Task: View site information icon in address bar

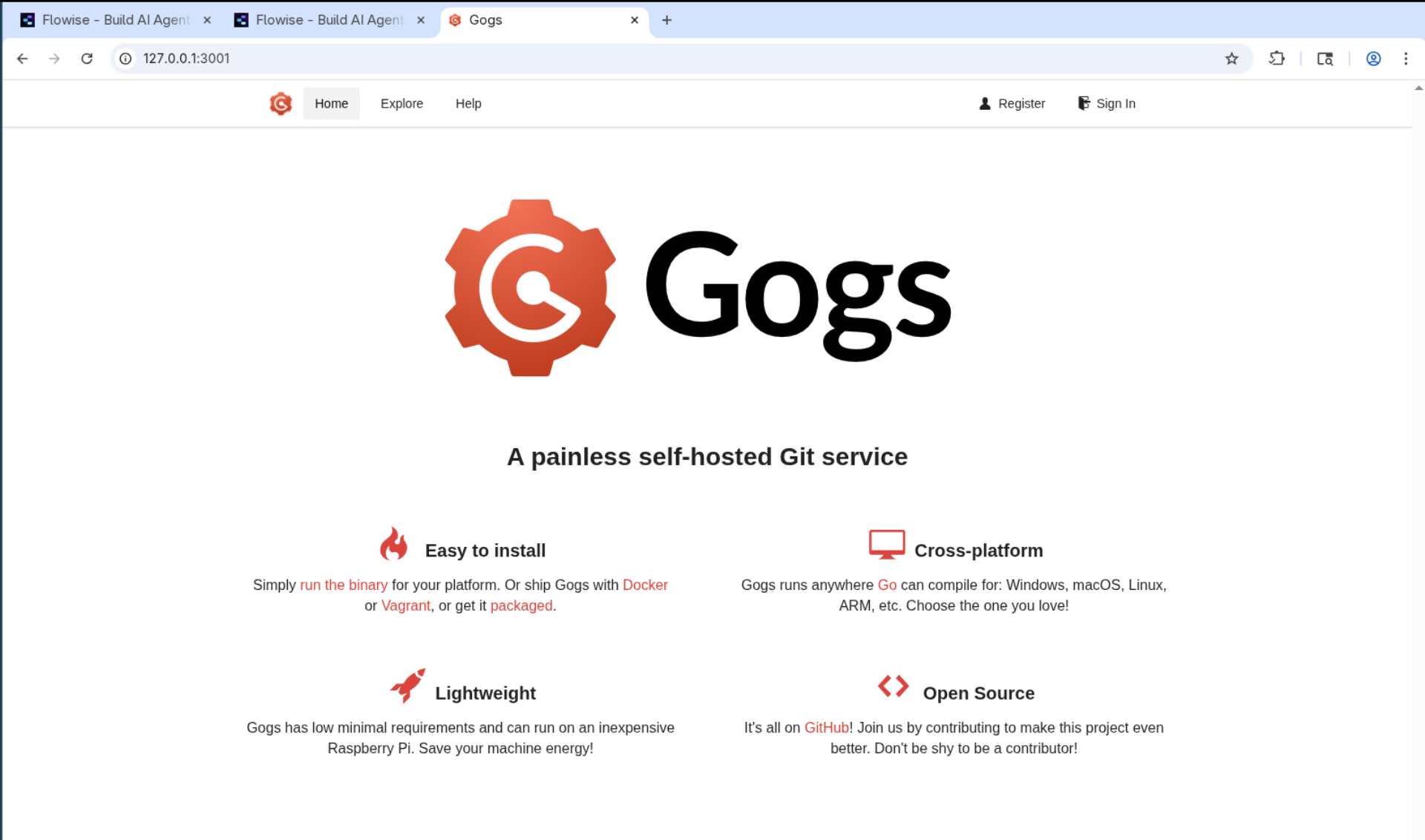Action: (x=126, y=59)
